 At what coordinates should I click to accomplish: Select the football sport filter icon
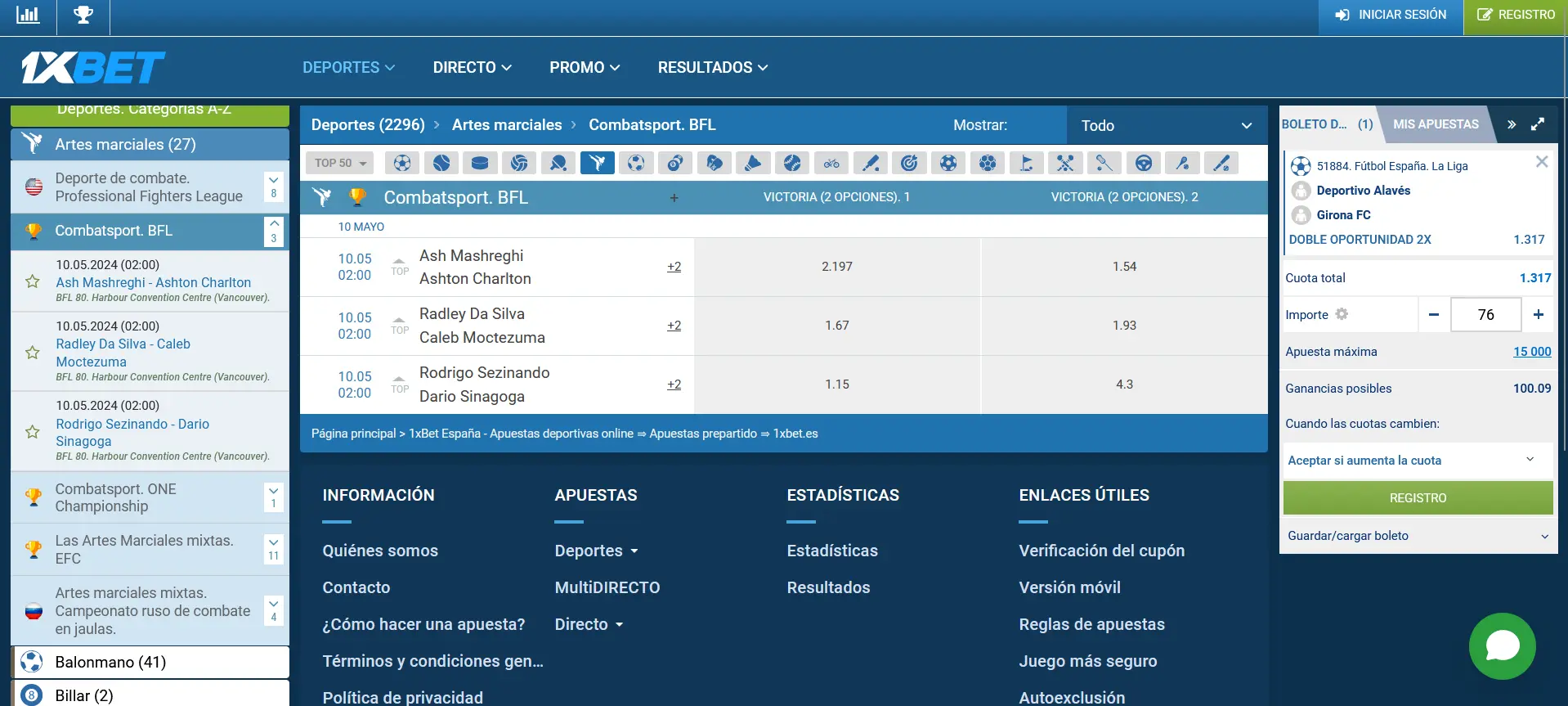click(x=401, y=163)
